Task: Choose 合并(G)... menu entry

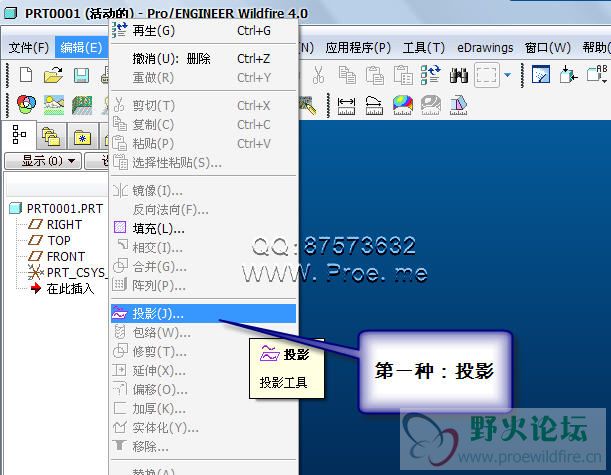Action: 203,267
